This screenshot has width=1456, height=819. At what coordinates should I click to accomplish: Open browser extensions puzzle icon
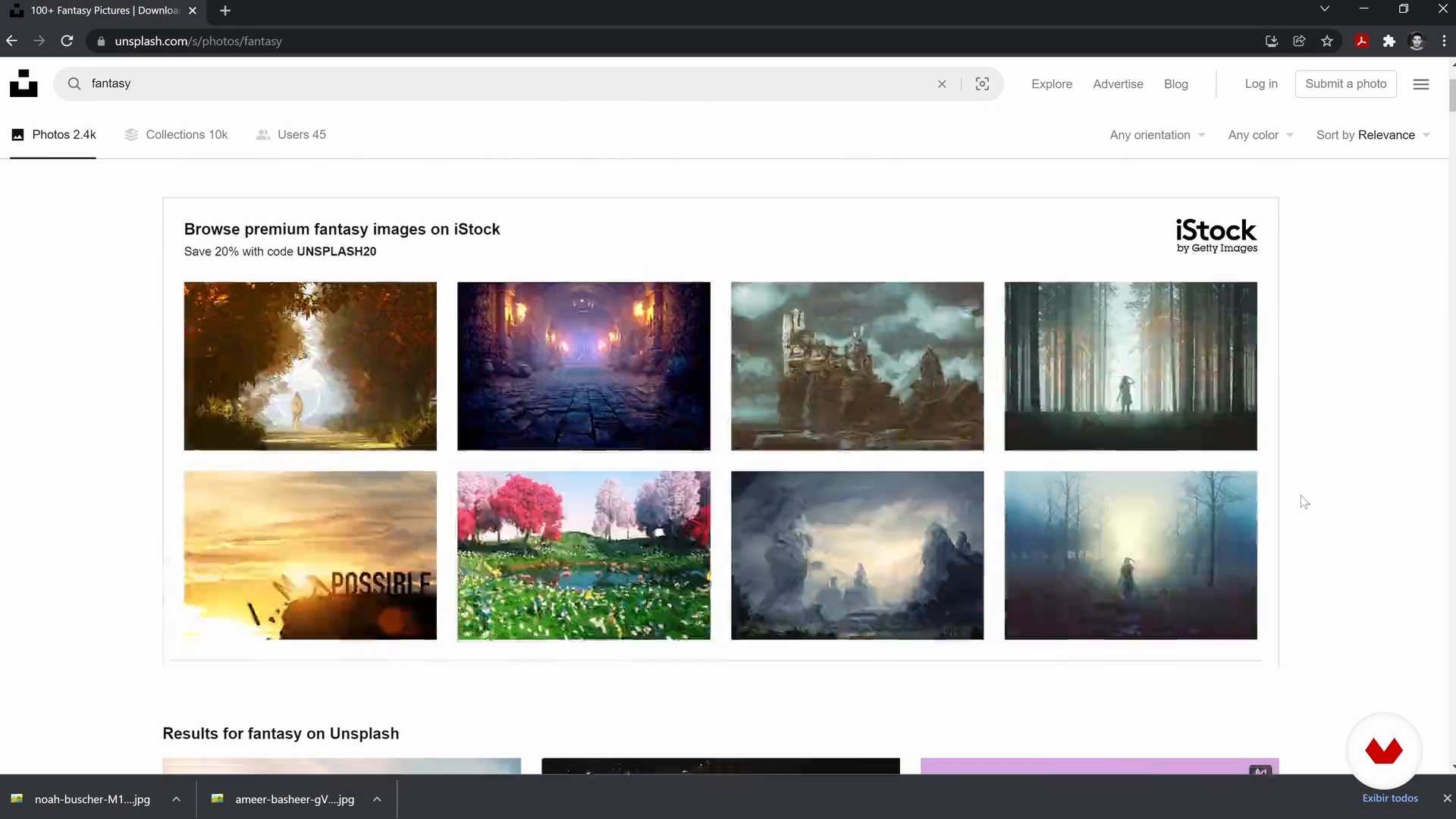[x=1389, y=41]
